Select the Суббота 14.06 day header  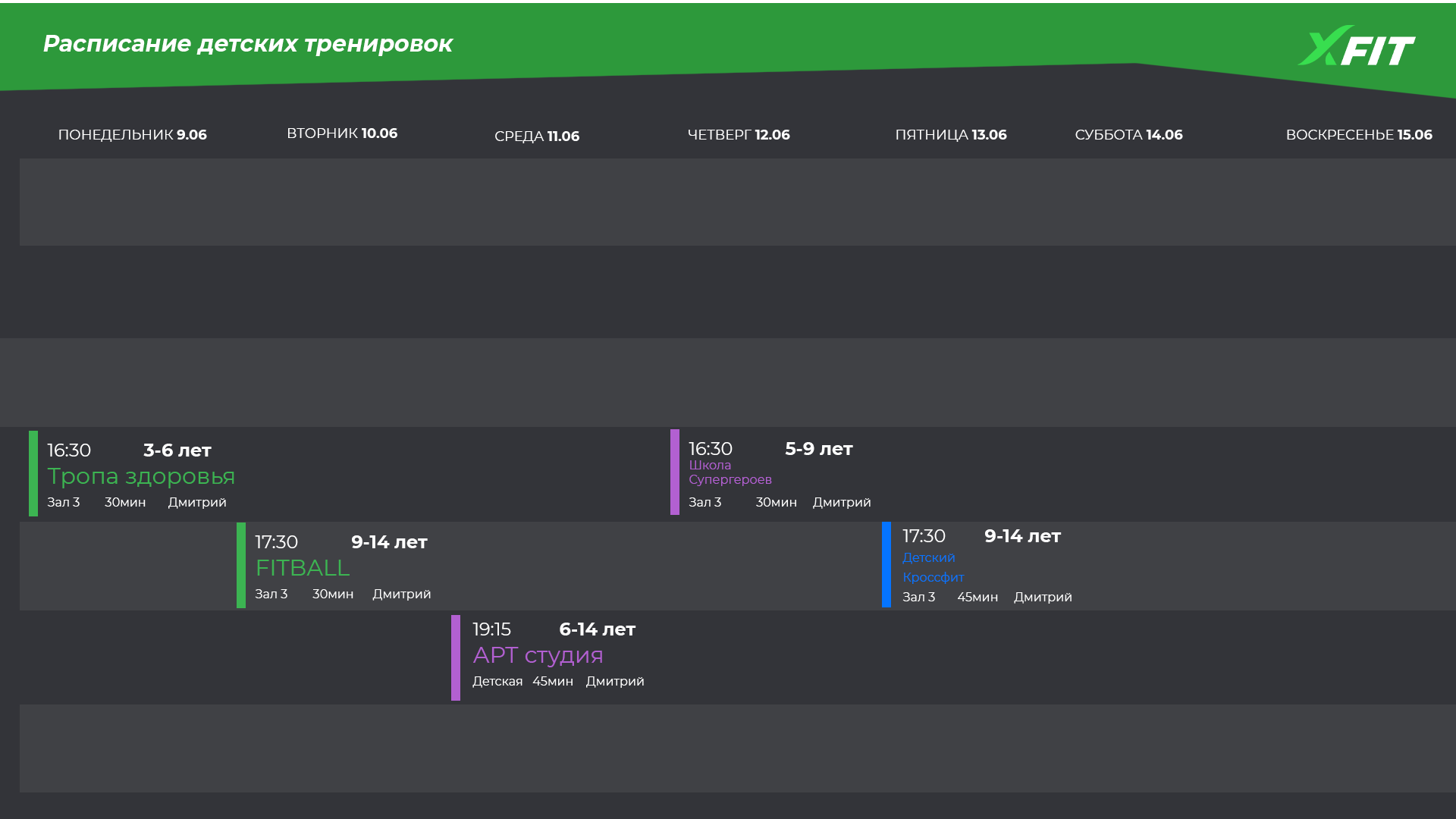click(x=1128, y=135)
